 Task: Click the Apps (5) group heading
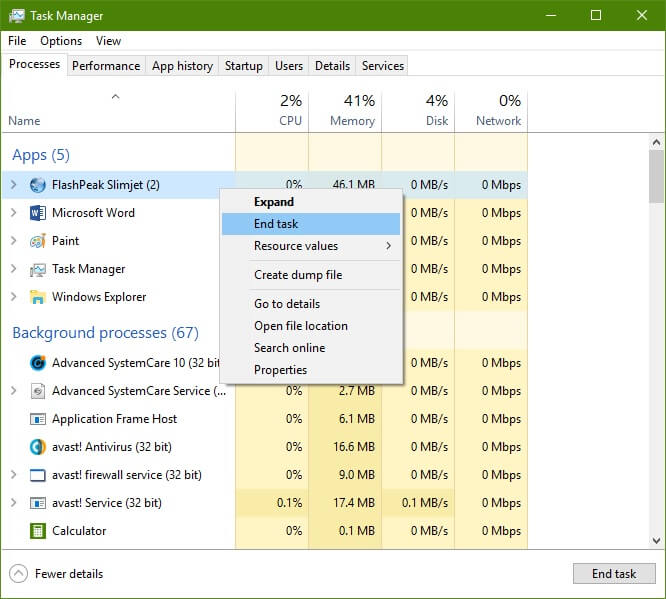(41, 155)
